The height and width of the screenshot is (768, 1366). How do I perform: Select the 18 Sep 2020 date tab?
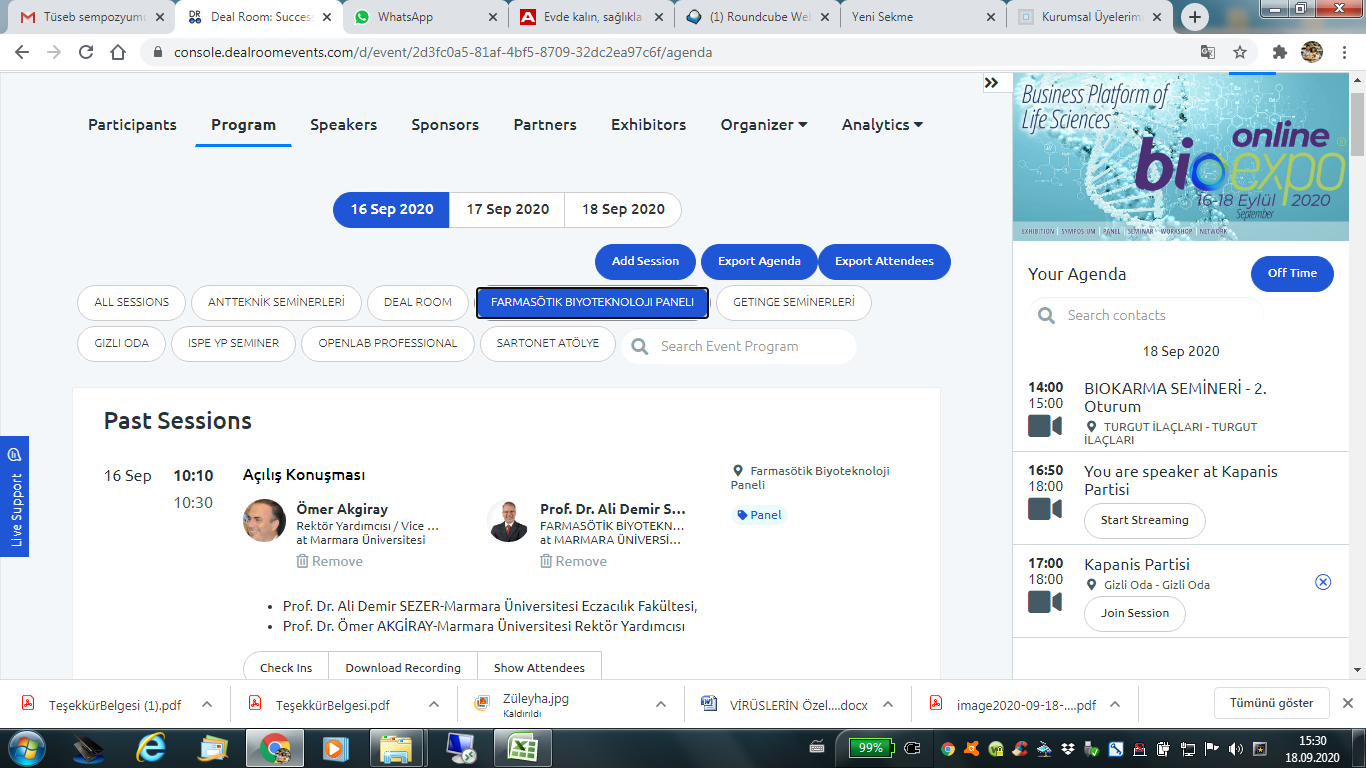pyautogui.click(x=623, y=210)
